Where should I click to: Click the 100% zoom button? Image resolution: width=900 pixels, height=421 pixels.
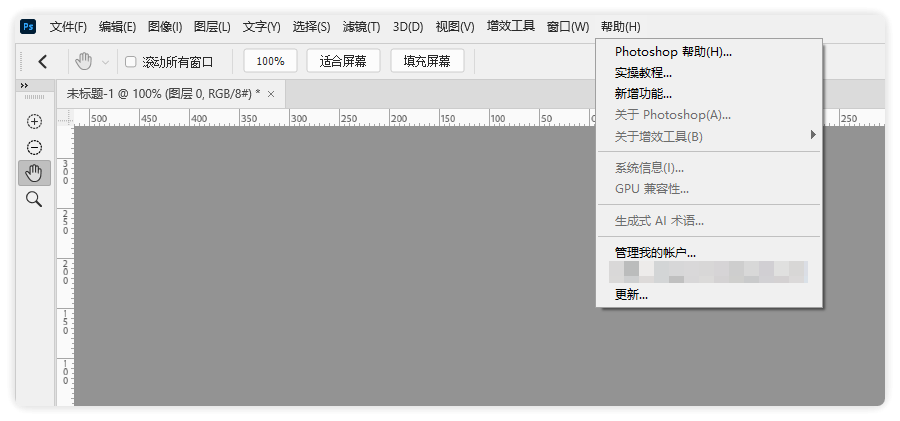[x=270, y=61]
